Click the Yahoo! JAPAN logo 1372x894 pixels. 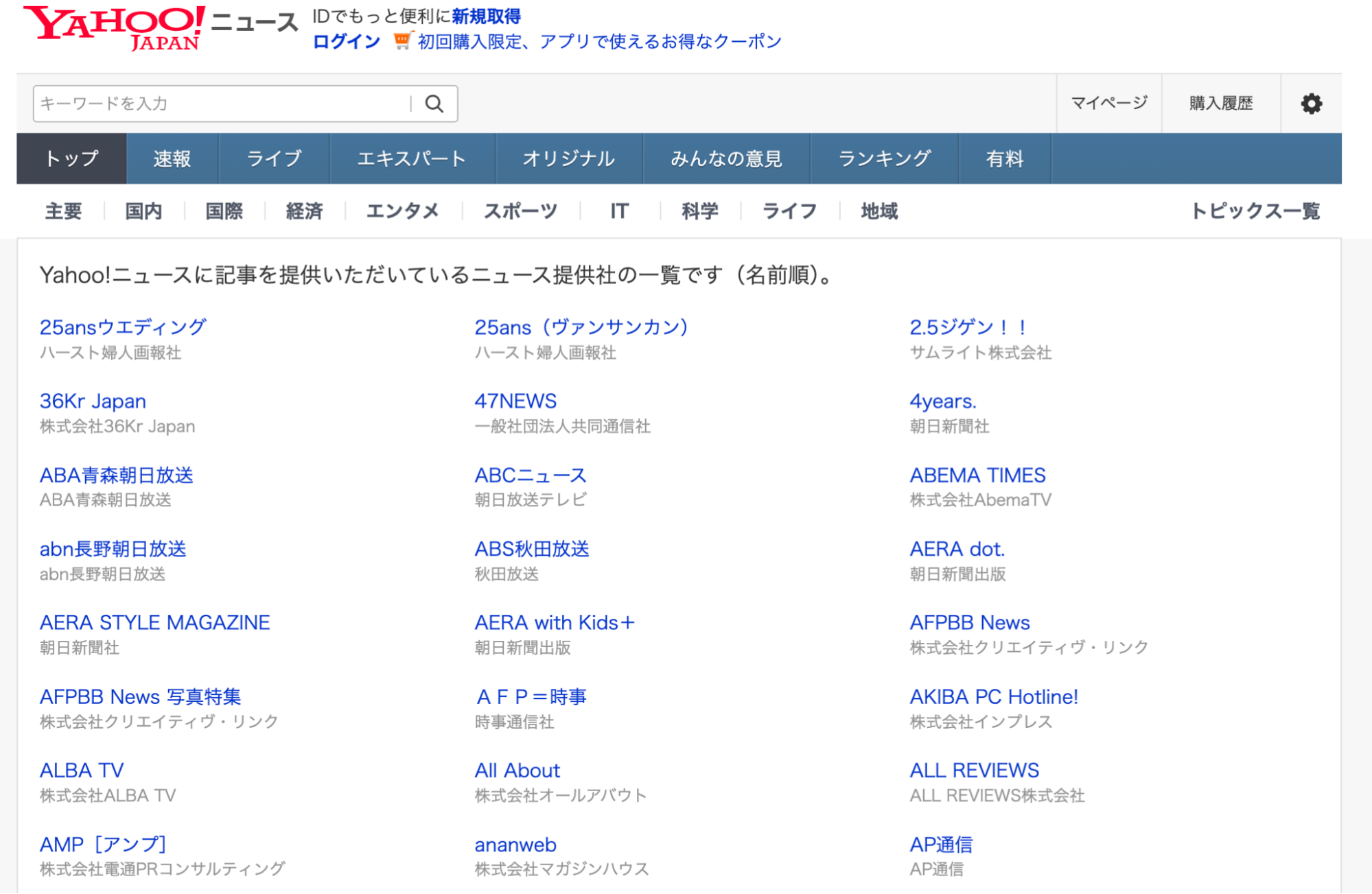tap(115, 27)
